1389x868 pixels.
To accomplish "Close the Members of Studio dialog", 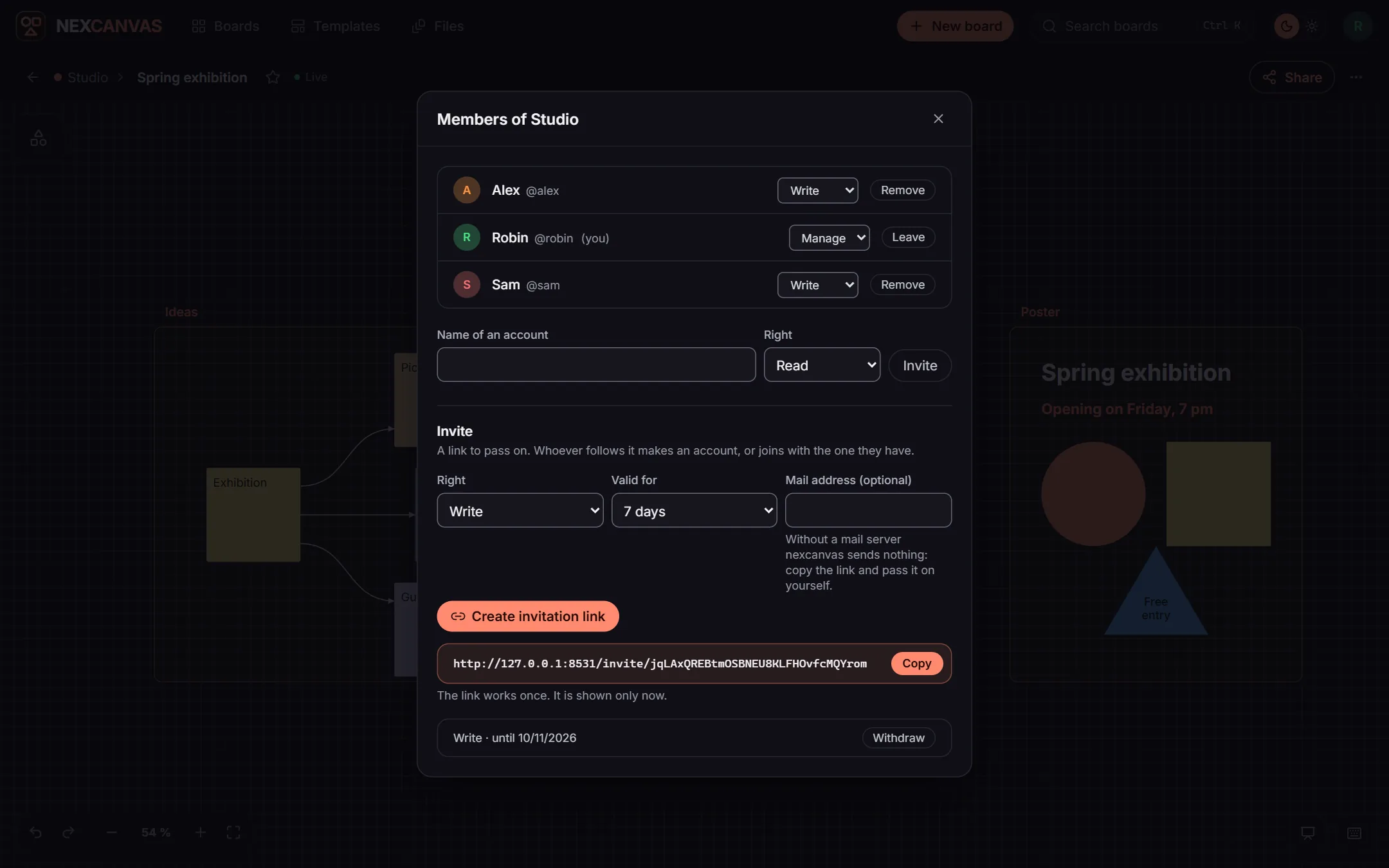I will [938, 119].
